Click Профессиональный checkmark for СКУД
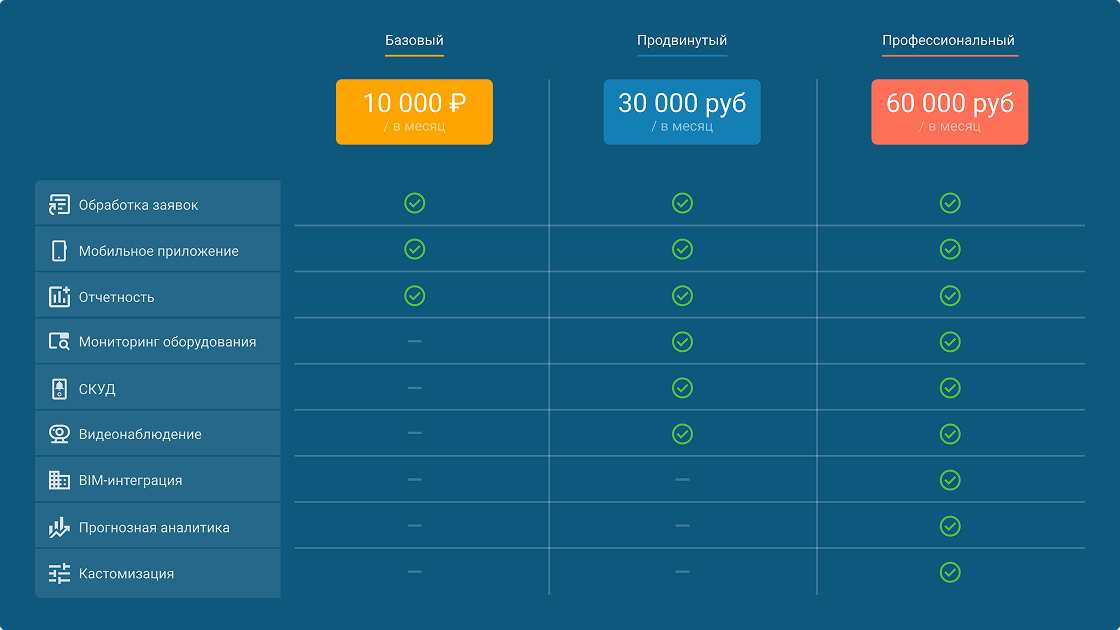Image resolution: width=1120 pixels, height=630 pixels. click(x=950, y=388)
